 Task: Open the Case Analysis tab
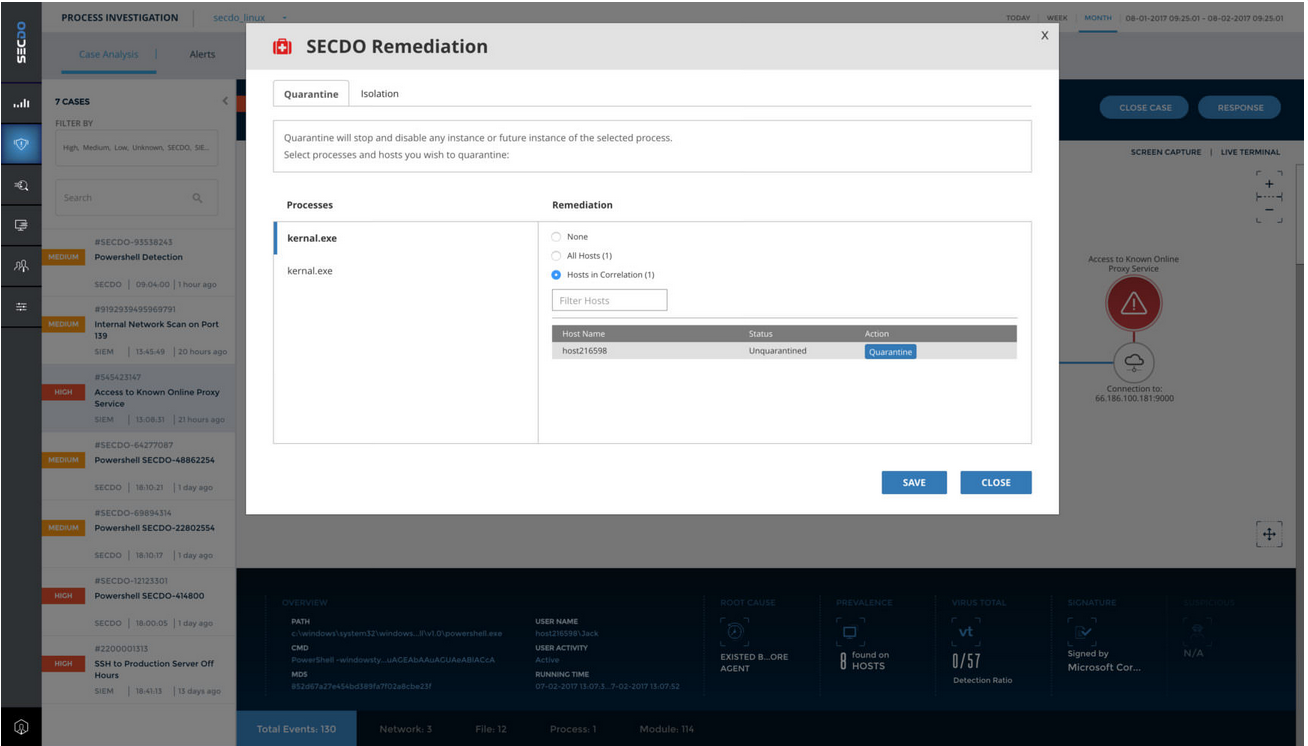[109, 54]
